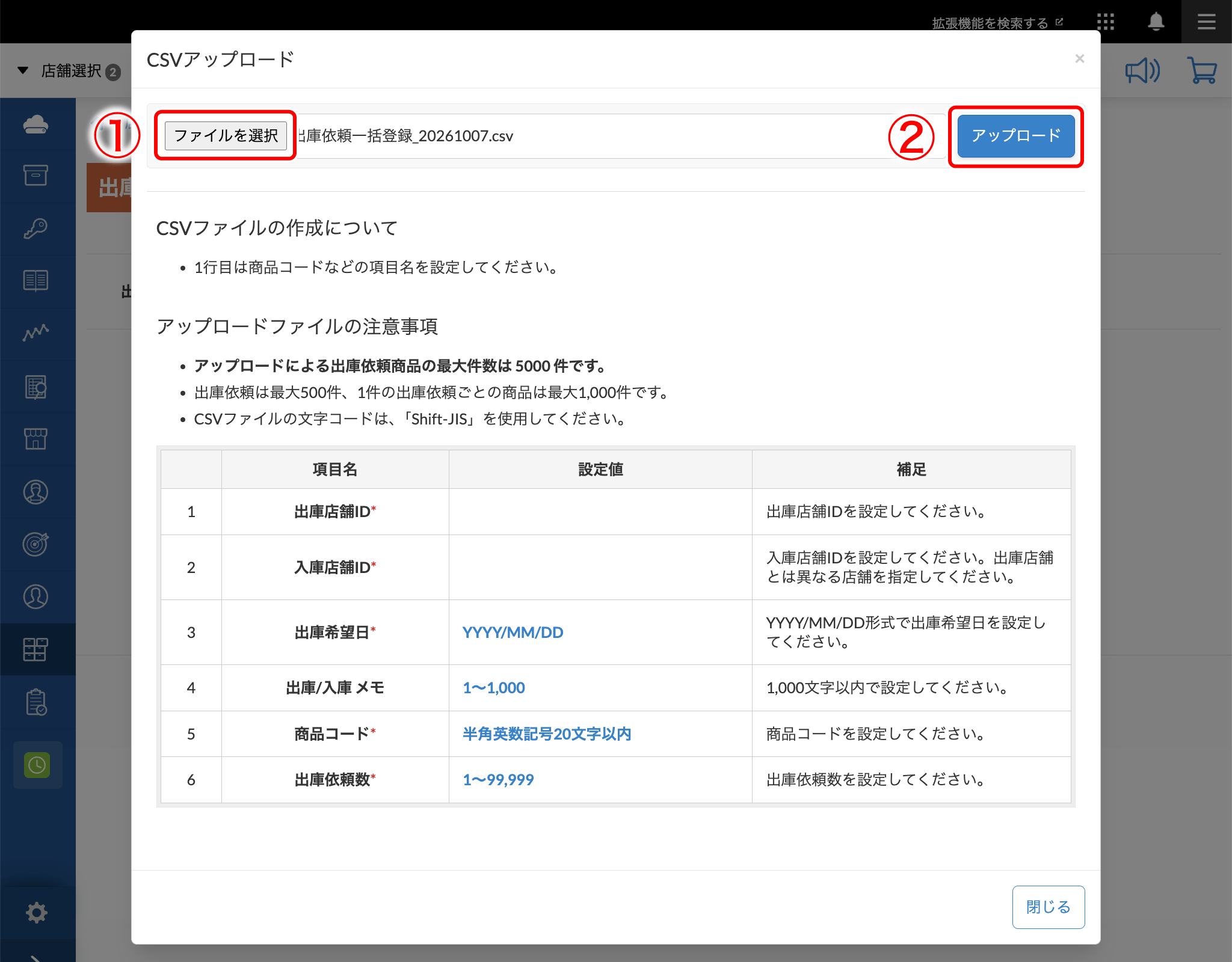Click the document search sidebar icon
This screenshot has height=962, width=1232.
36,387
